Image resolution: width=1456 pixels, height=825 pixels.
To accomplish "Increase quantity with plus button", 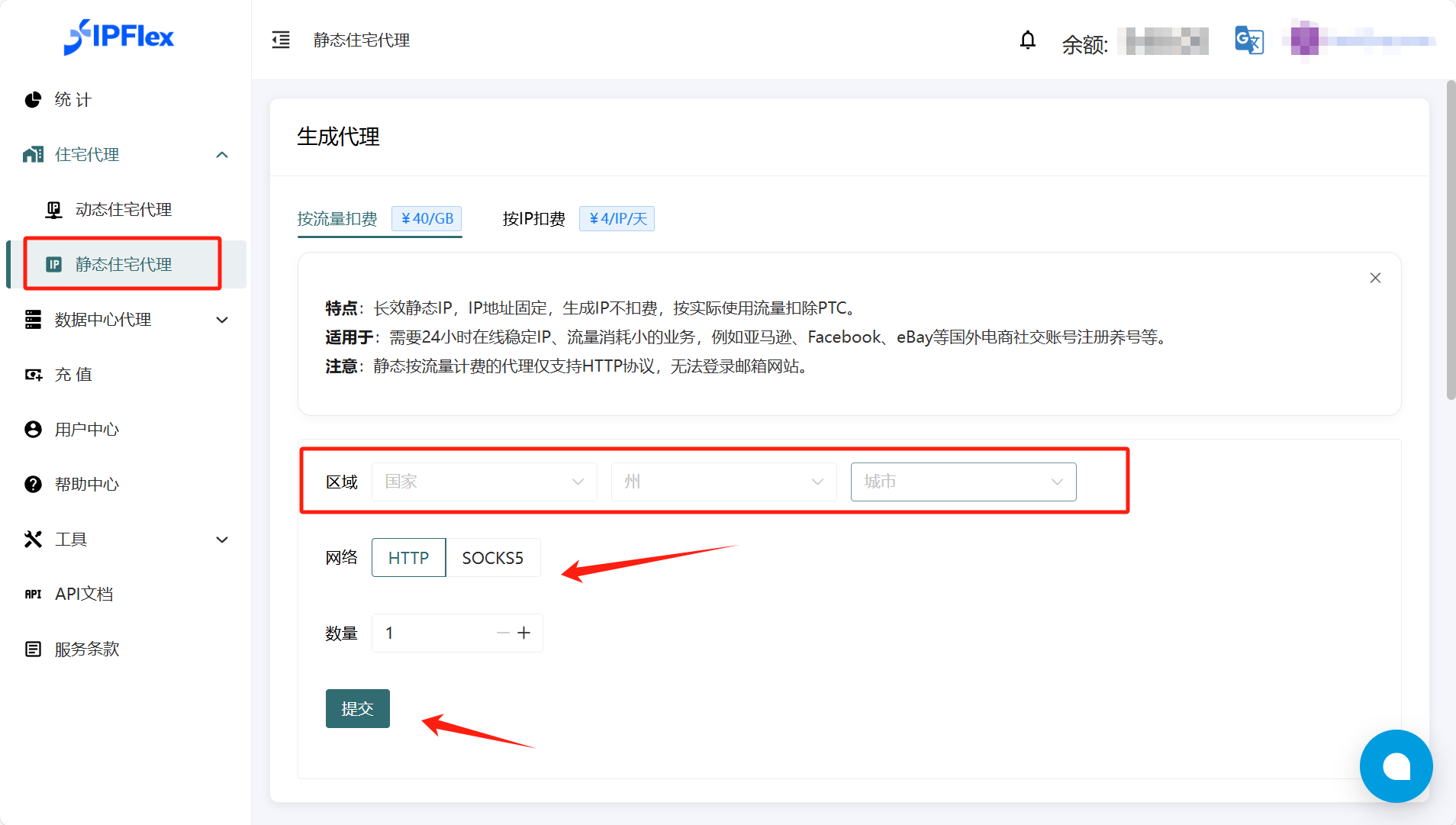I will coord(524,633).
